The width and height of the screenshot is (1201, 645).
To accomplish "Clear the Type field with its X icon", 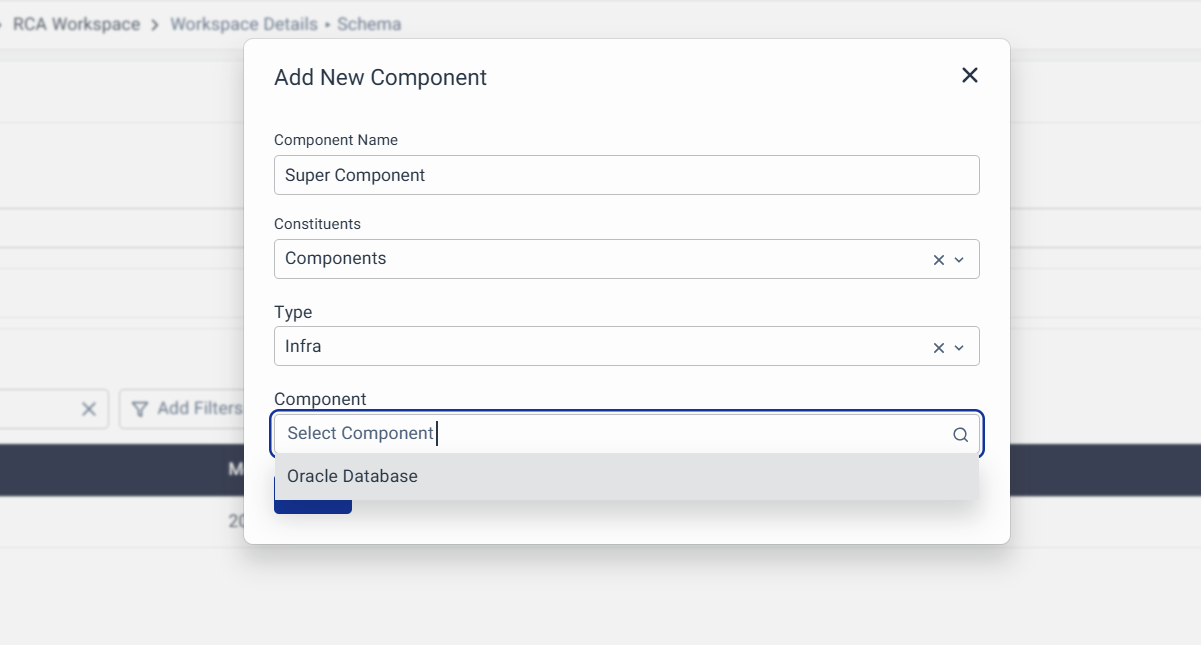I will coord(938,348).
